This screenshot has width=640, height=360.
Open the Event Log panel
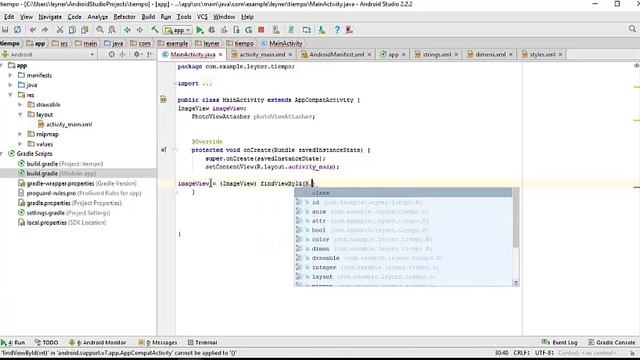tap(560, 342)
